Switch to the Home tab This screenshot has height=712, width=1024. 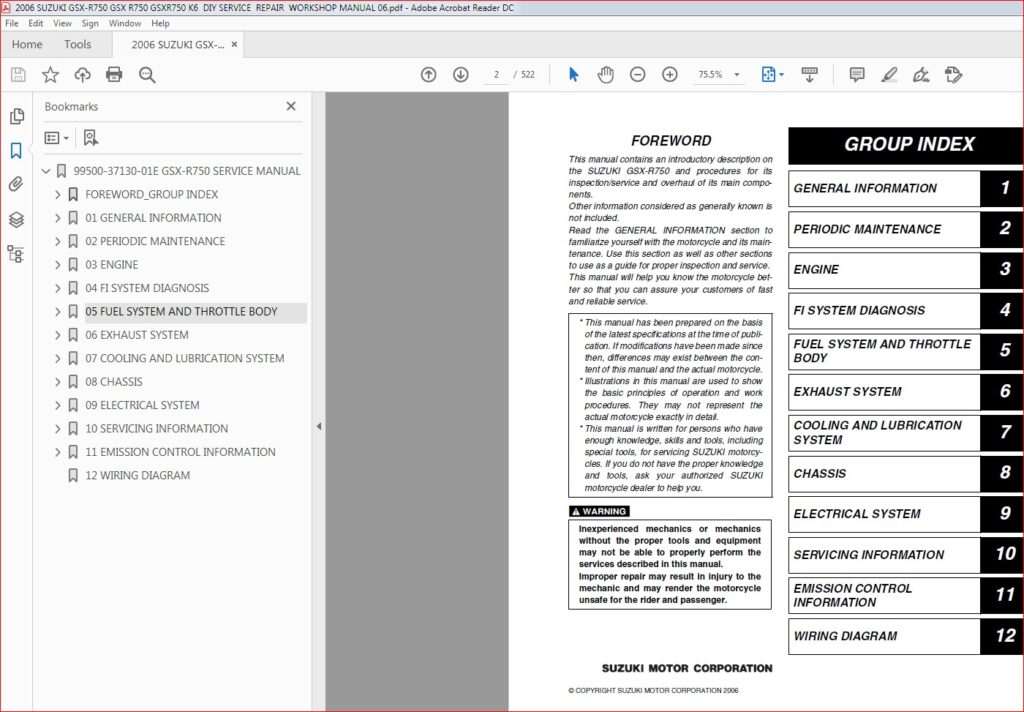[27, 44]
